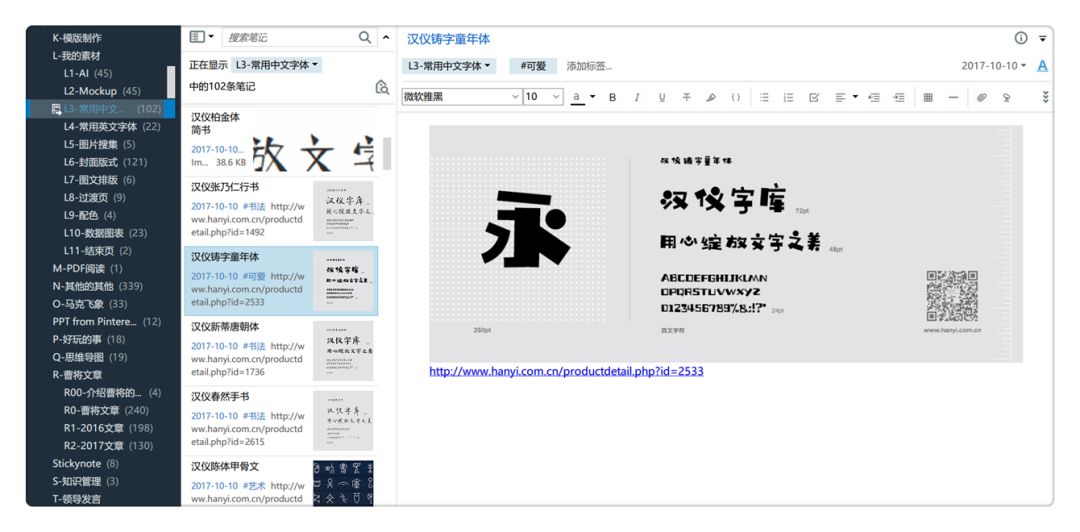Open the PPT from Pinterest notebook

pos(107,322)
